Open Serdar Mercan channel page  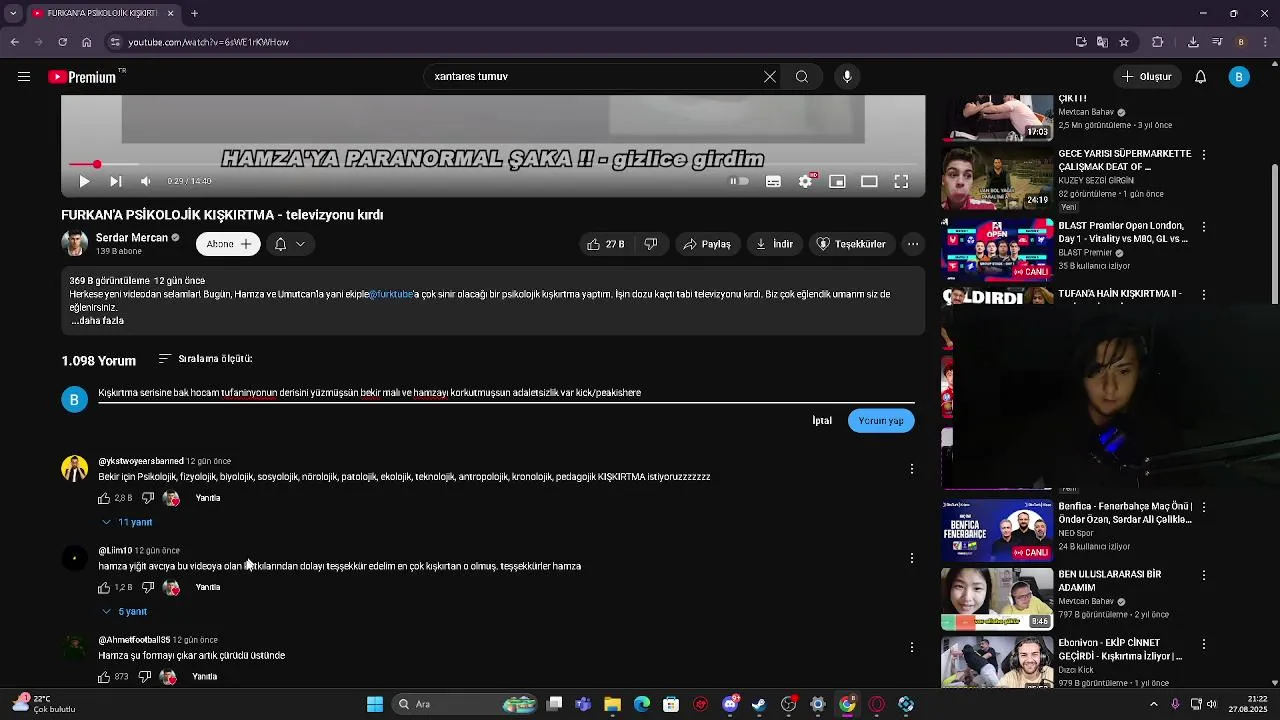132,238
